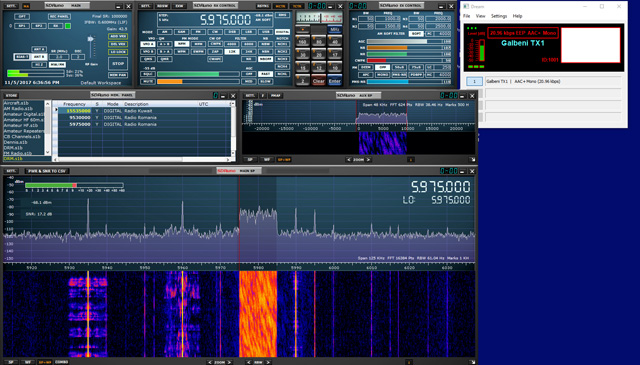This screenshot has height=365, width=640.
Task: Open the View menu in Dream
Action: pos(480,16)
